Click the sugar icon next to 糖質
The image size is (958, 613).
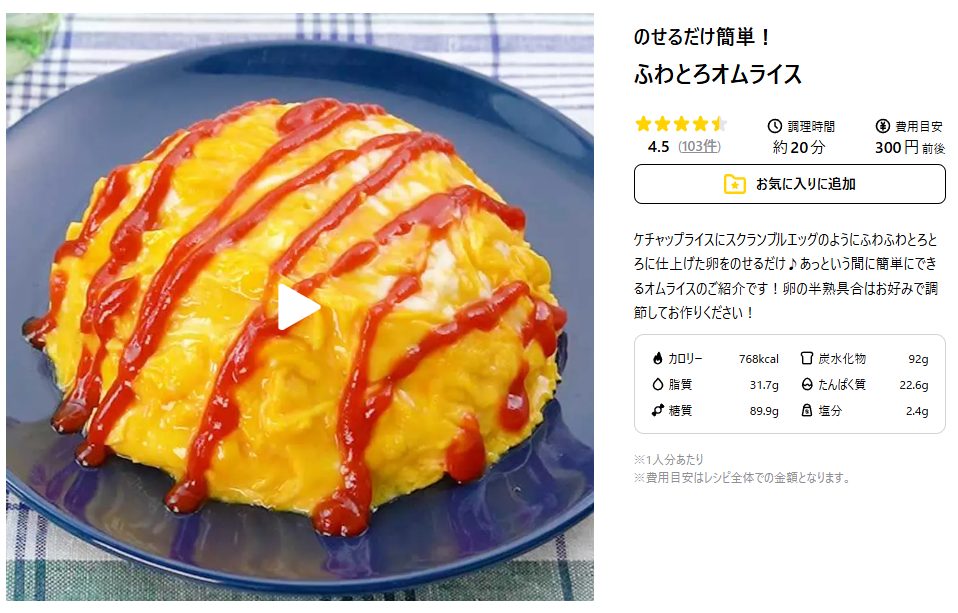(x=657, y=410)
